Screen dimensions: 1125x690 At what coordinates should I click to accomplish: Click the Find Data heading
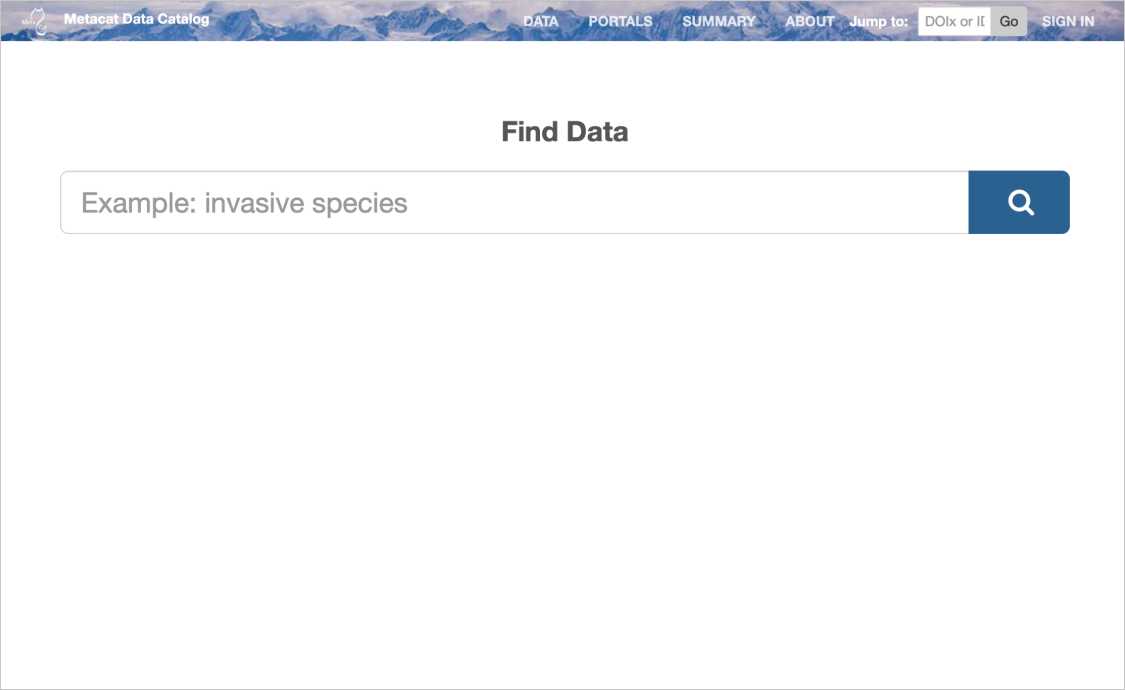564,132
